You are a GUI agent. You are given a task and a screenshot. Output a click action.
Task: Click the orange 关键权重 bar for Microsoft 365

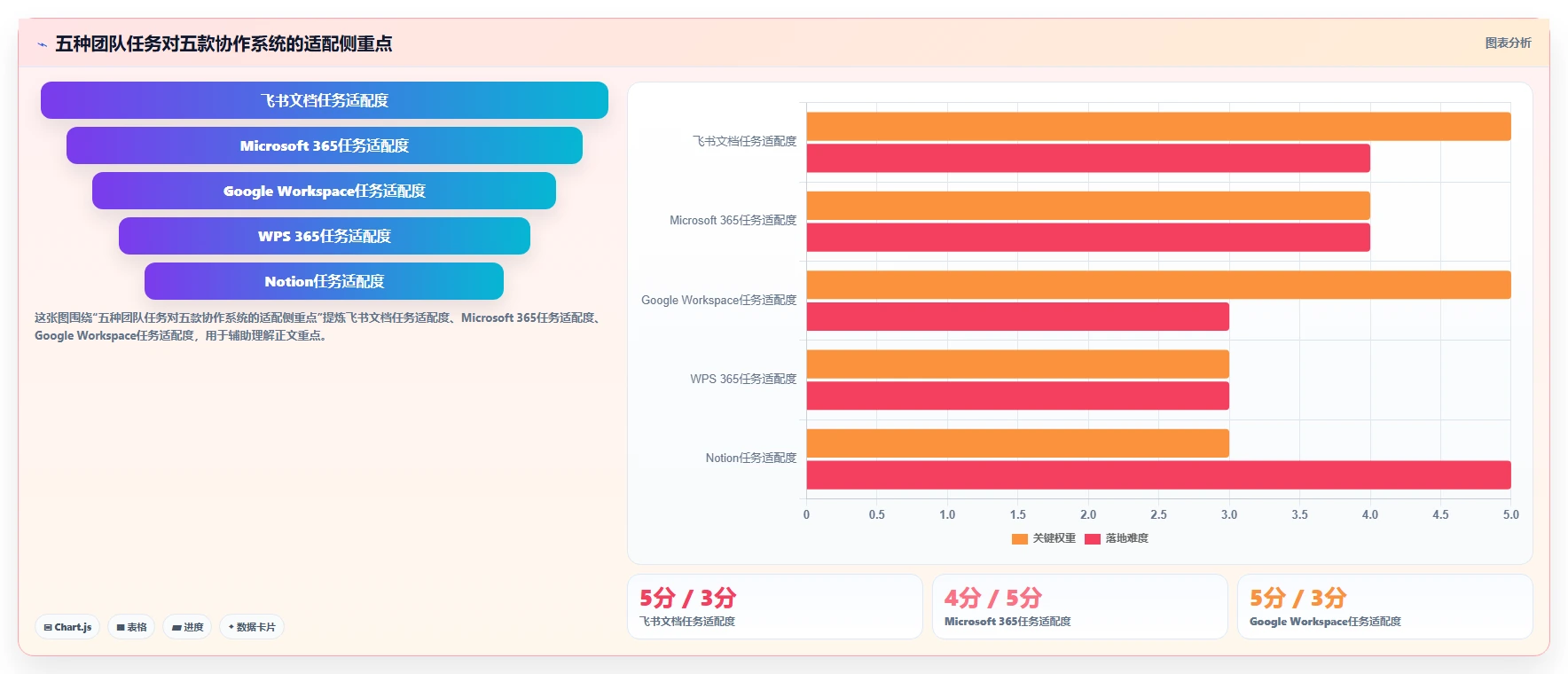(1088, 206)
